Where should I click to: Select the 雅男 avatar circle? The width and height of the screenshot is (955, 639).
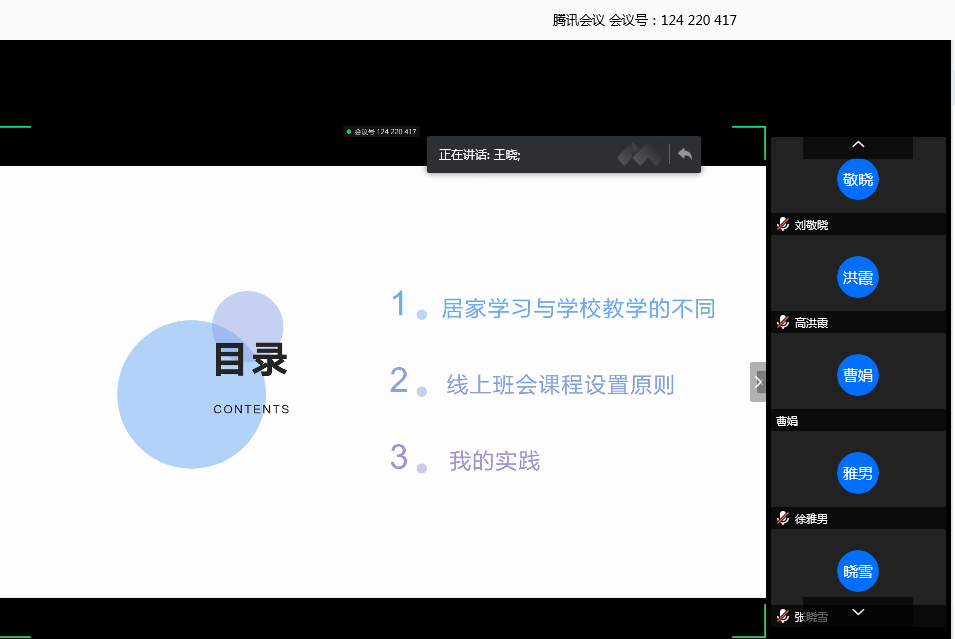pos(858,473)
